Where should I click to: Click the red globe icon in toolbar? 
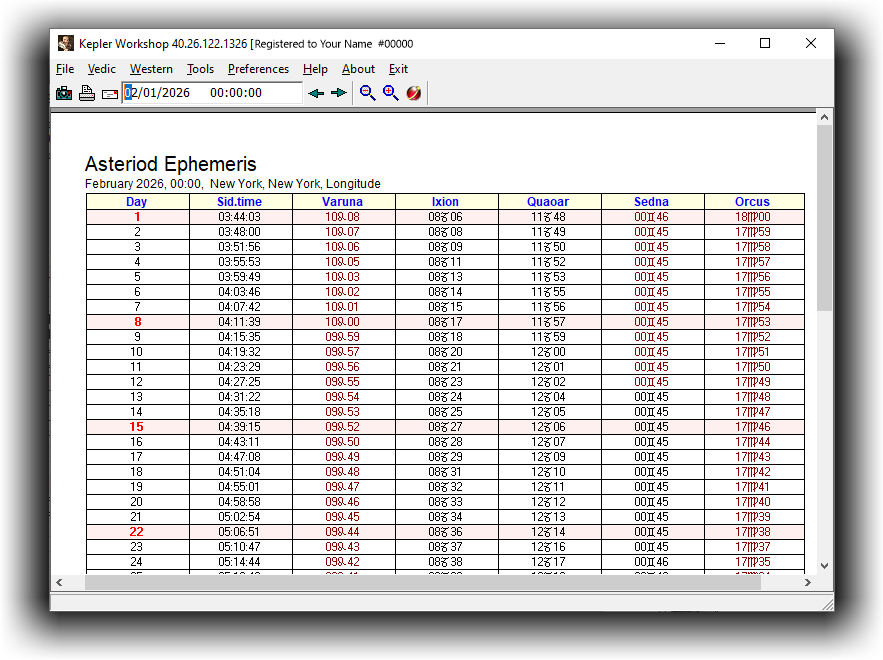(413, 93)
